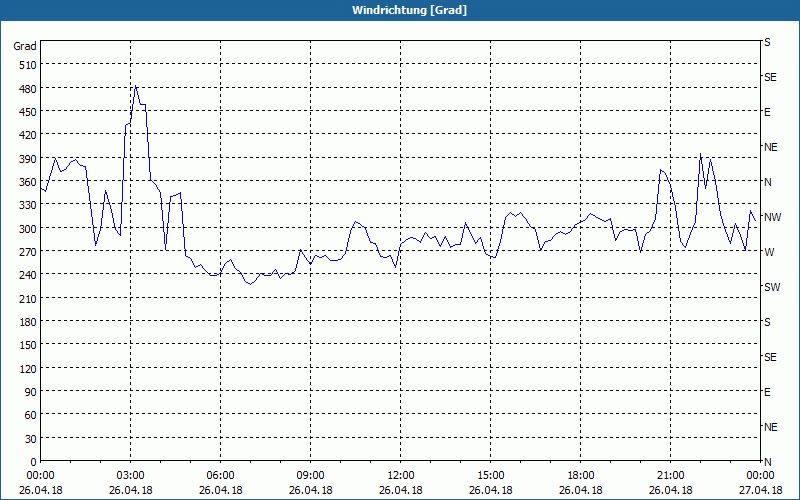Click the y-axis value 180
The height and width of the screenshot is (500, 800).
(28, 322)
